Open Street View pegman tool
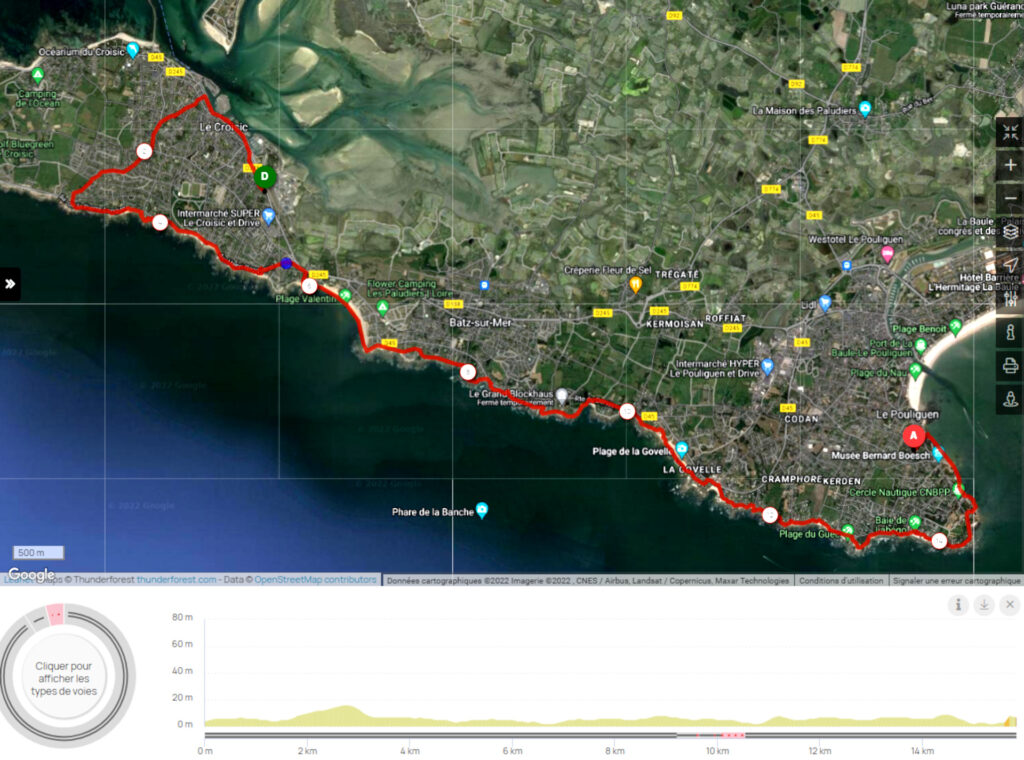Viewport: 1024px width, 760px height. (1010, 399)
